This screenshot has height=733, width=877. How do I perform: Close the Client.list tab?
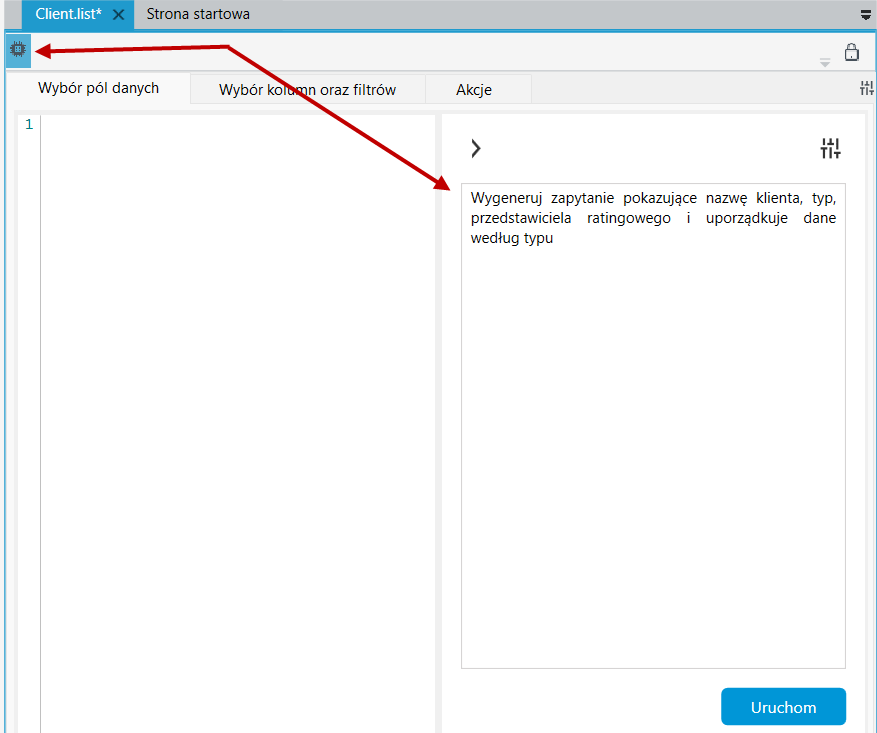(119, 15)
